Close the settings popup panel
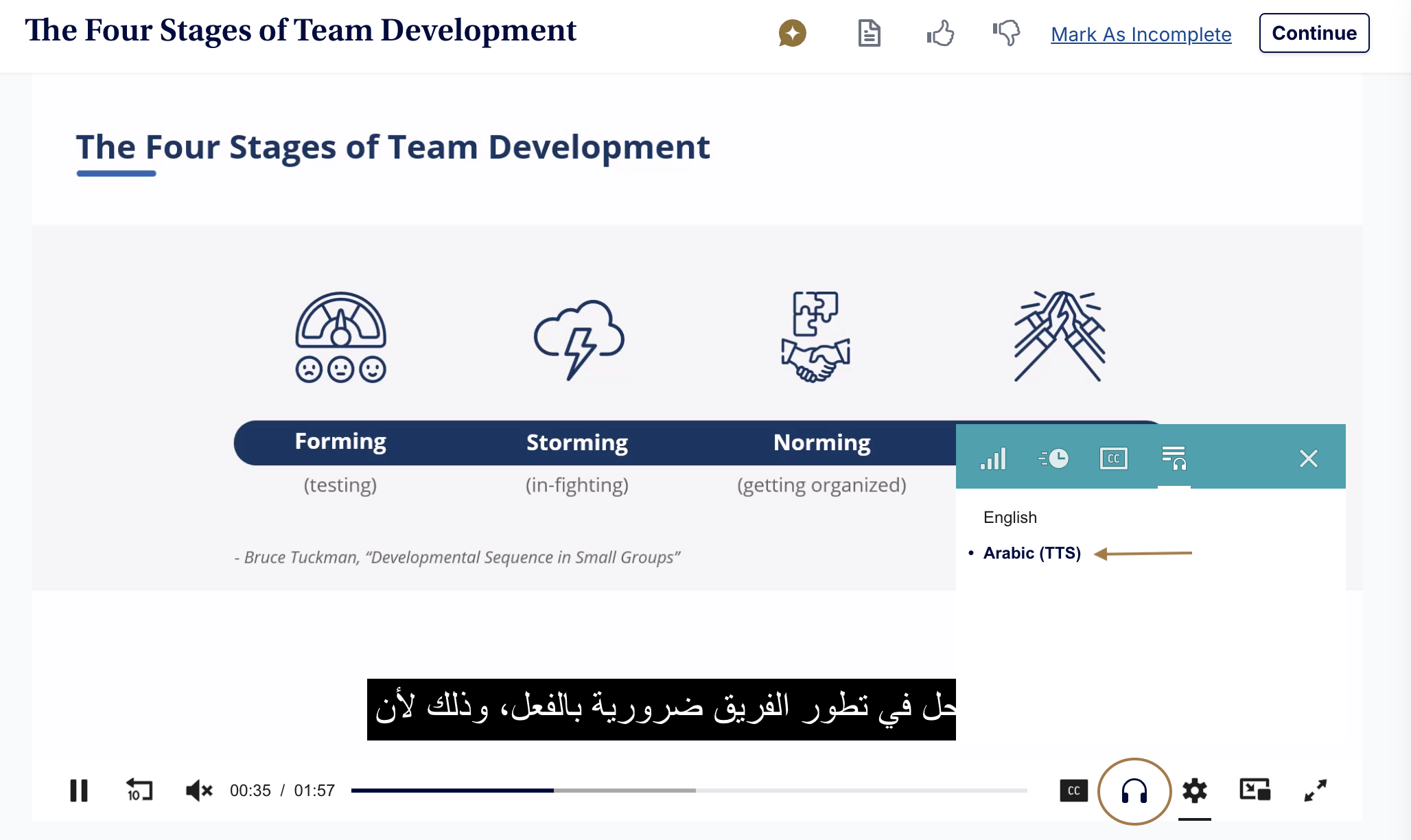The height and width of the screenshot is (840, 1411). (x=1308, y=458)
